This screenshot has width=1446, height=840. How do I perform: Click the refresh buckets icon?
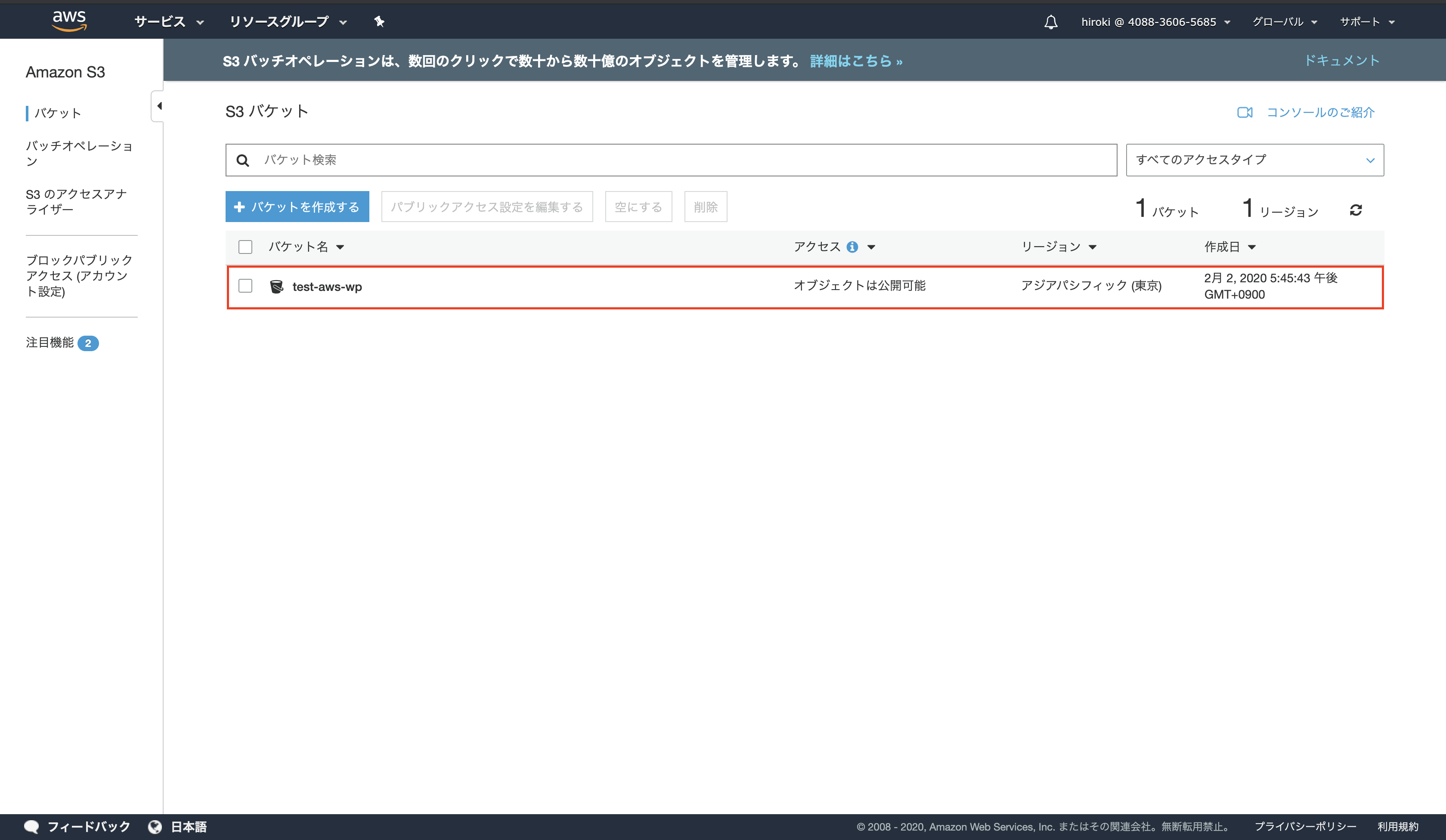1356,210
